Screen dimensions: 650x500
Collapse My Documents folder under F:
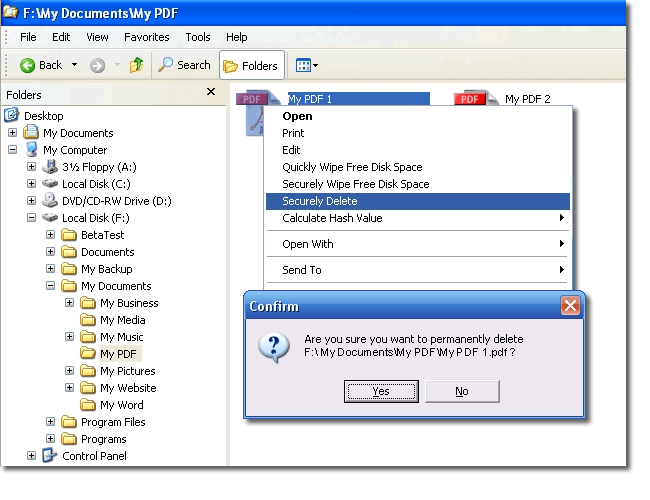(51, 286)
